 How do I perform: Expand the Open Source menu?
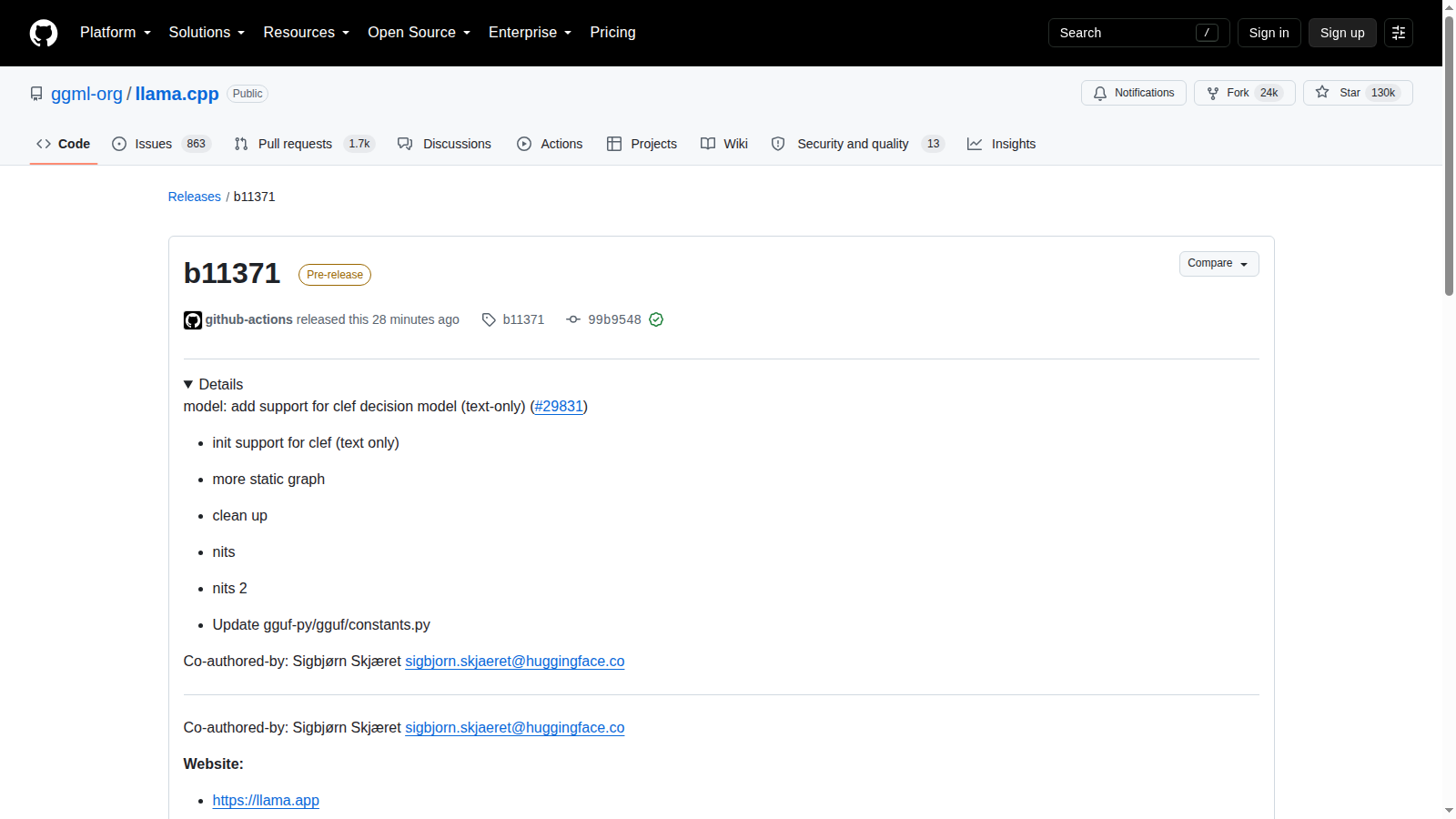click(420, 33)
